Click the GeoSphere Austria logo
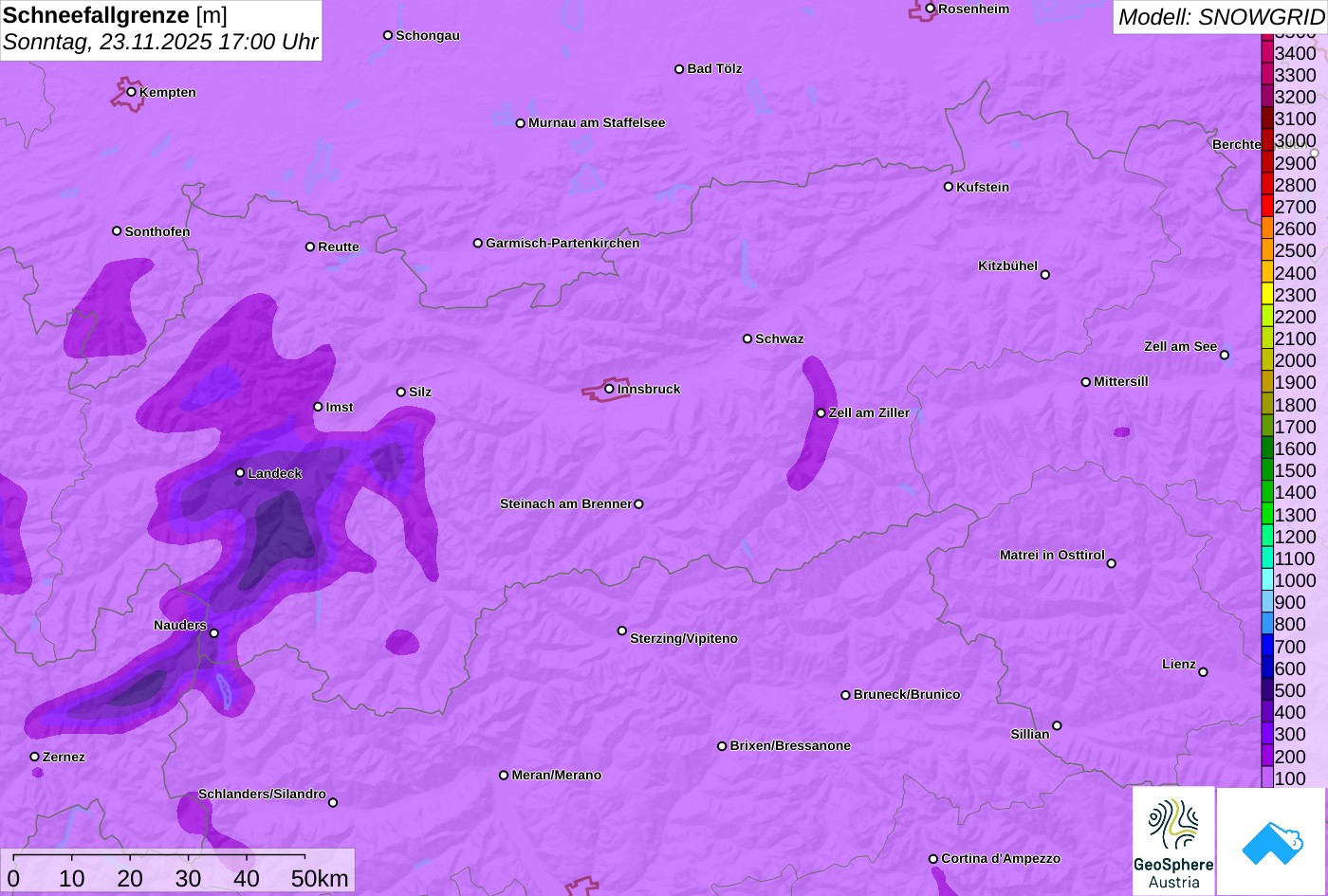The image size is (1328, 896). click(1173, 841)
